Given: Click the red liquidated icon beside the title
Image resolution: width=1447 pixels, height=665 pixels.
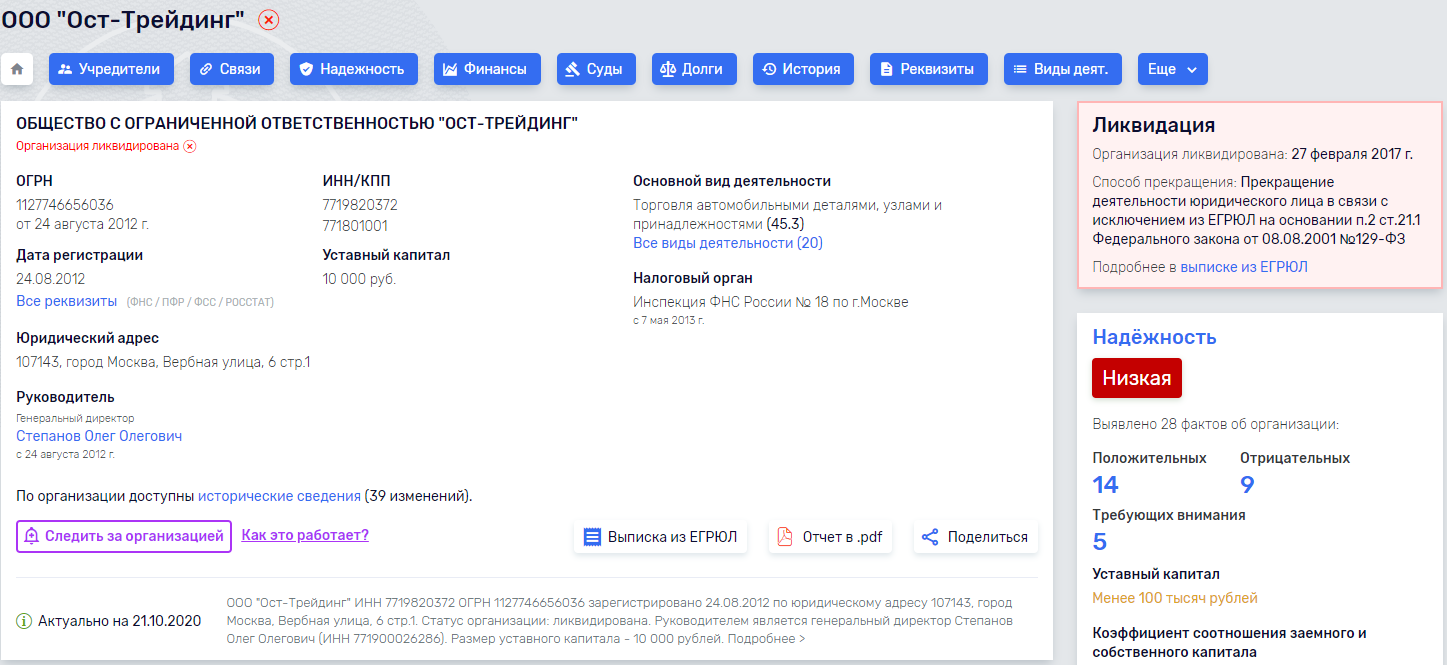Looking at the screenshot, I should point(269,19).
